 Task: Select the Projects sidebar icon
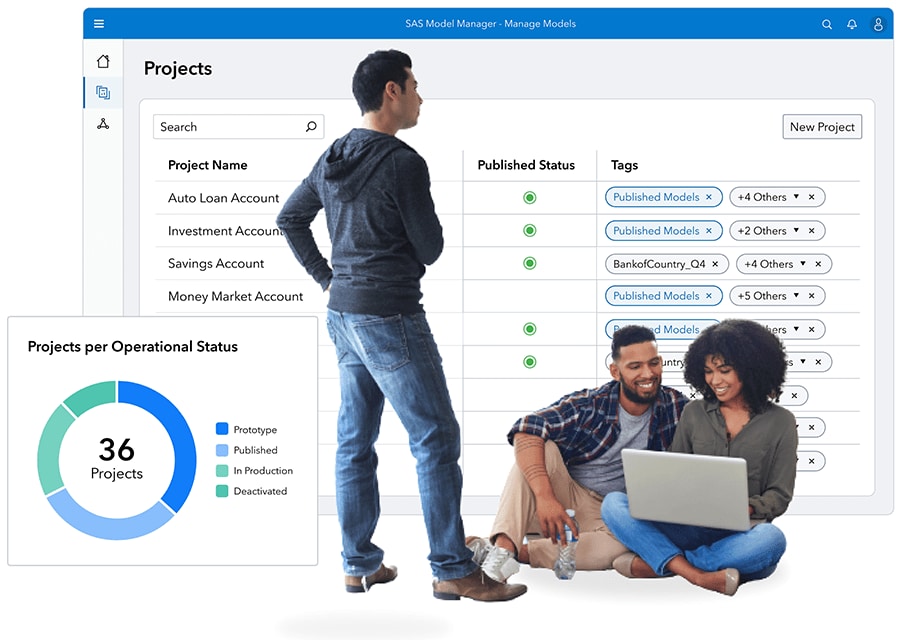(x=103, y=93)
